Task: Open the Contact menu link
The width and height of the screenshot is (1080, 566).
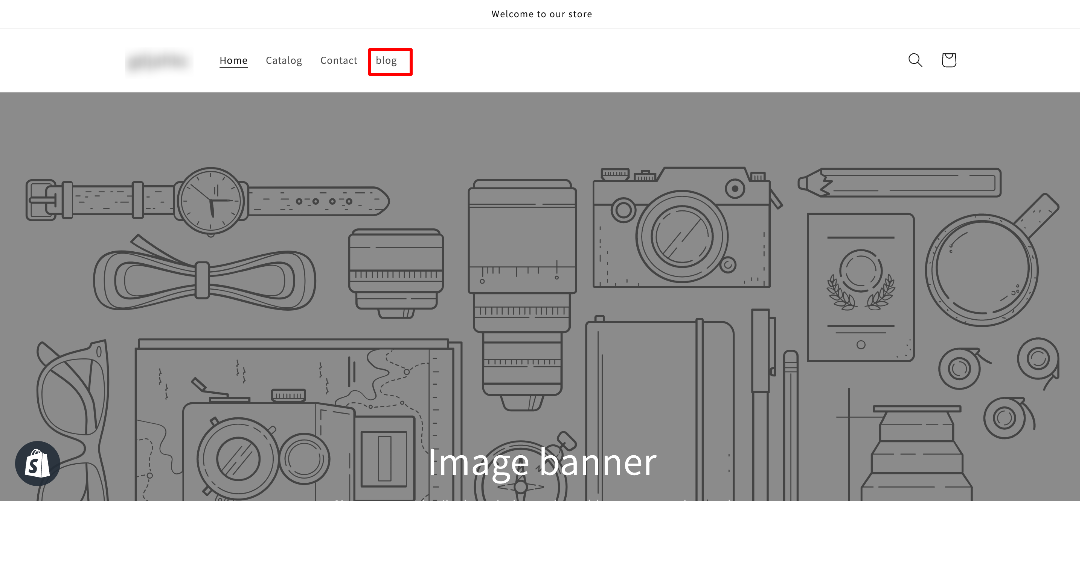Action: tap(338, 61)
